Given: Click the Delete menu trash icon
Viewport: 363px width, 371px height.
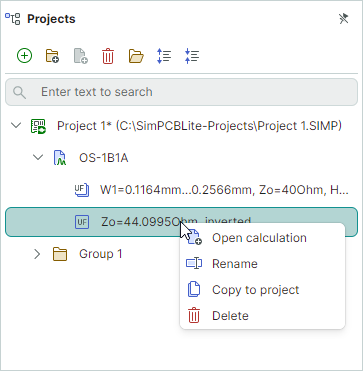Looking at the screenshot, I should tap(194, 315).
